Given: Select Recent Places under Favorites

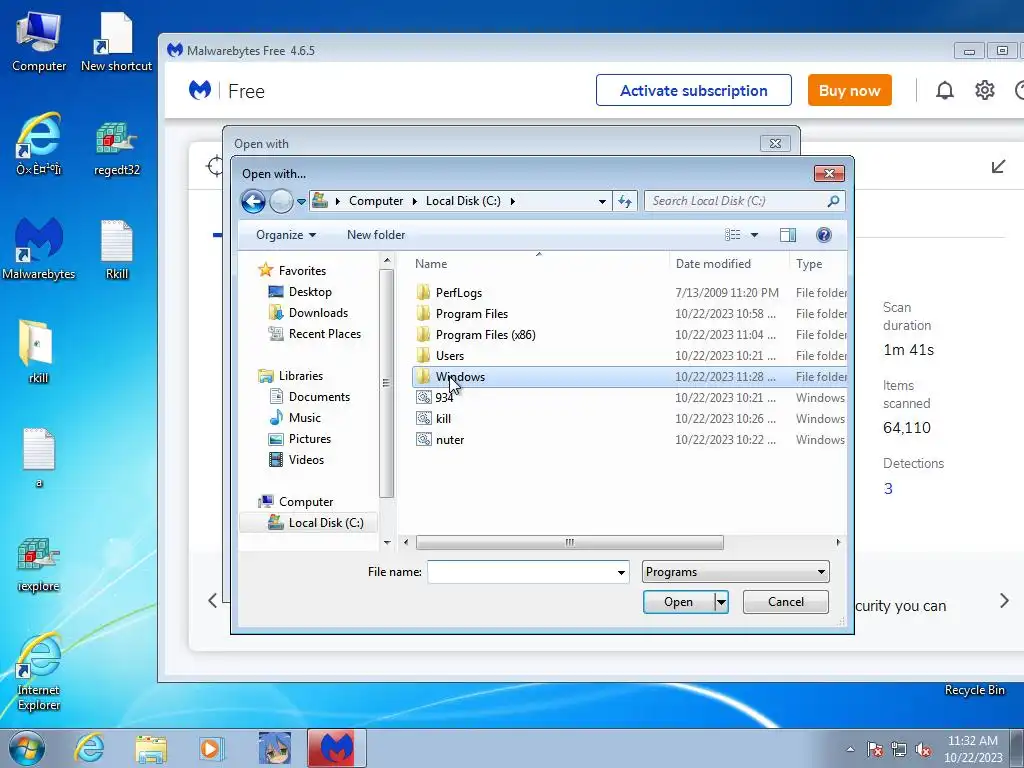Looking at the screenshot, I should pyautogui.click(x=325, y=334).
